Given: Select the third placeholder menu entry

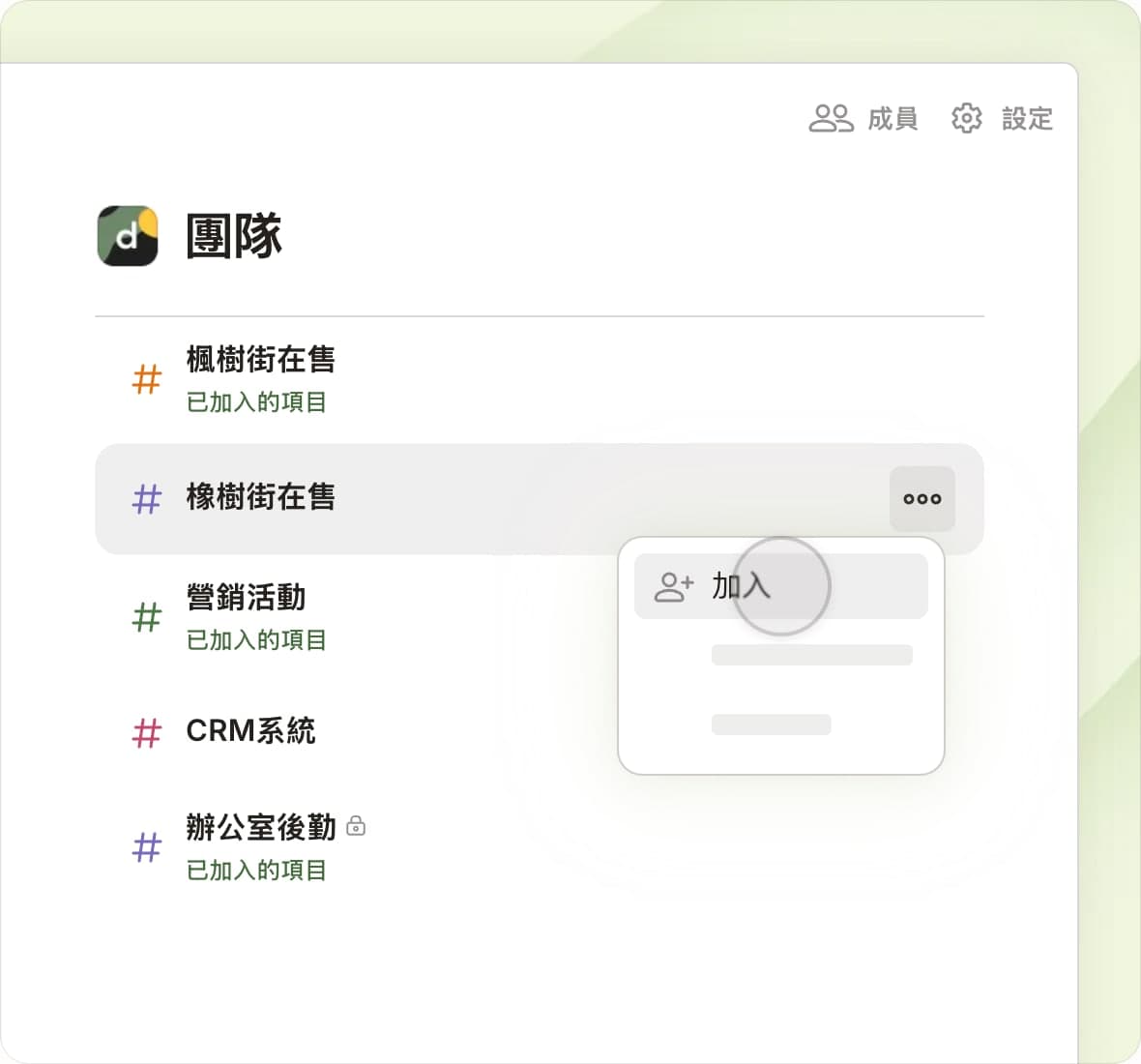Looking at the screenshot, I should point(771,724).
